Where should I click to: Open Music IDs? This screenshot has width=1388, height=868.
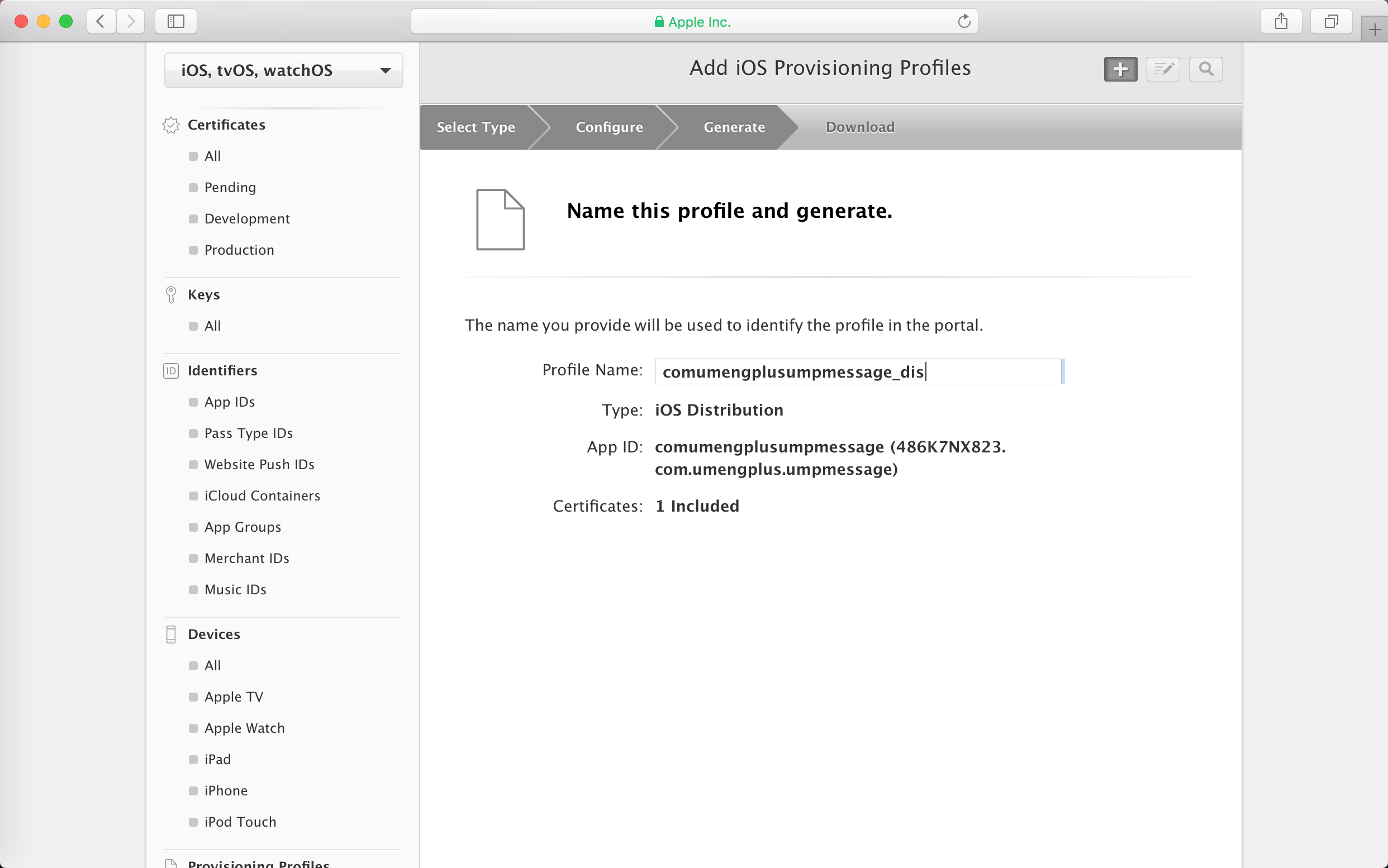click(235, 590)
